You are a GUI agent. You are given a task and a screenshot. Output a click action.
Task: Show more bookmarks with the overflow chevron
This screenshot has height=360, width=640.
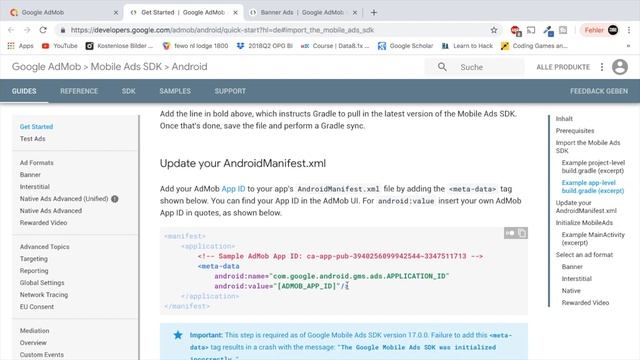pyautogui.click(x=628, y=46)
